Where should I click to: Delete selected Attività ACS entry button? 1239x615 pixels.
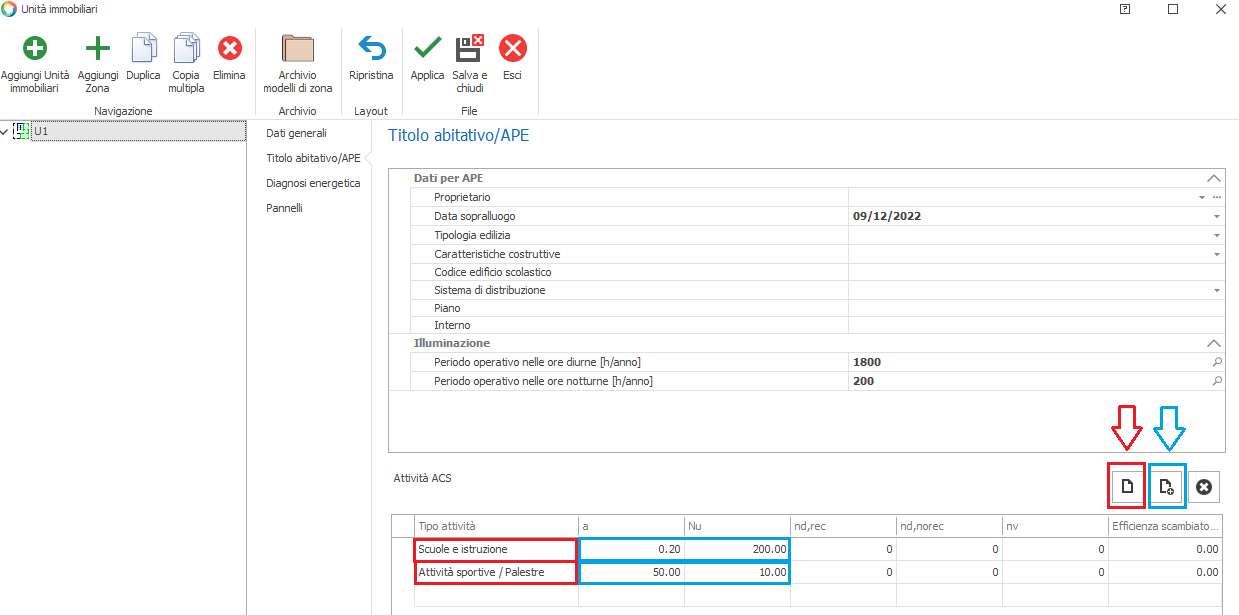[x=1204, y=486]
